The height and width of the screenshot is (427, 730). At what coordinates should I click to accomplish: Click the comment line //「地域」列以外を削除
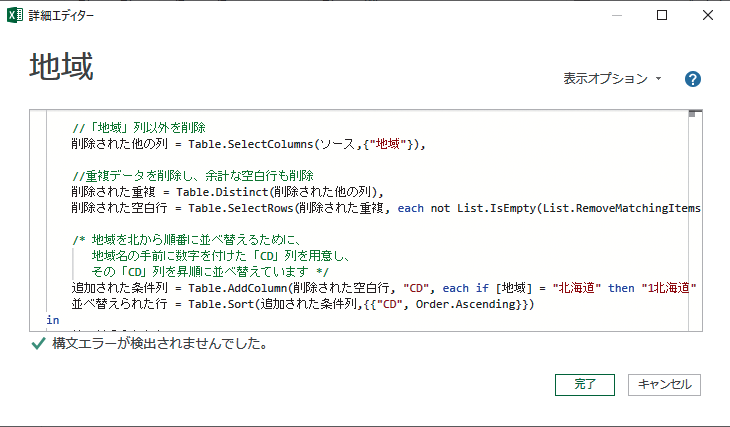point(139,128)
